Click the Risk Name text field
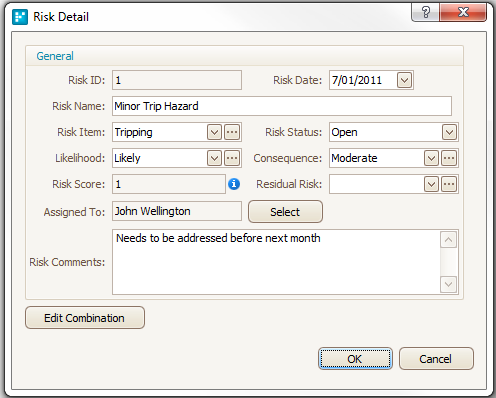496x398 pixels. [282, 106]
